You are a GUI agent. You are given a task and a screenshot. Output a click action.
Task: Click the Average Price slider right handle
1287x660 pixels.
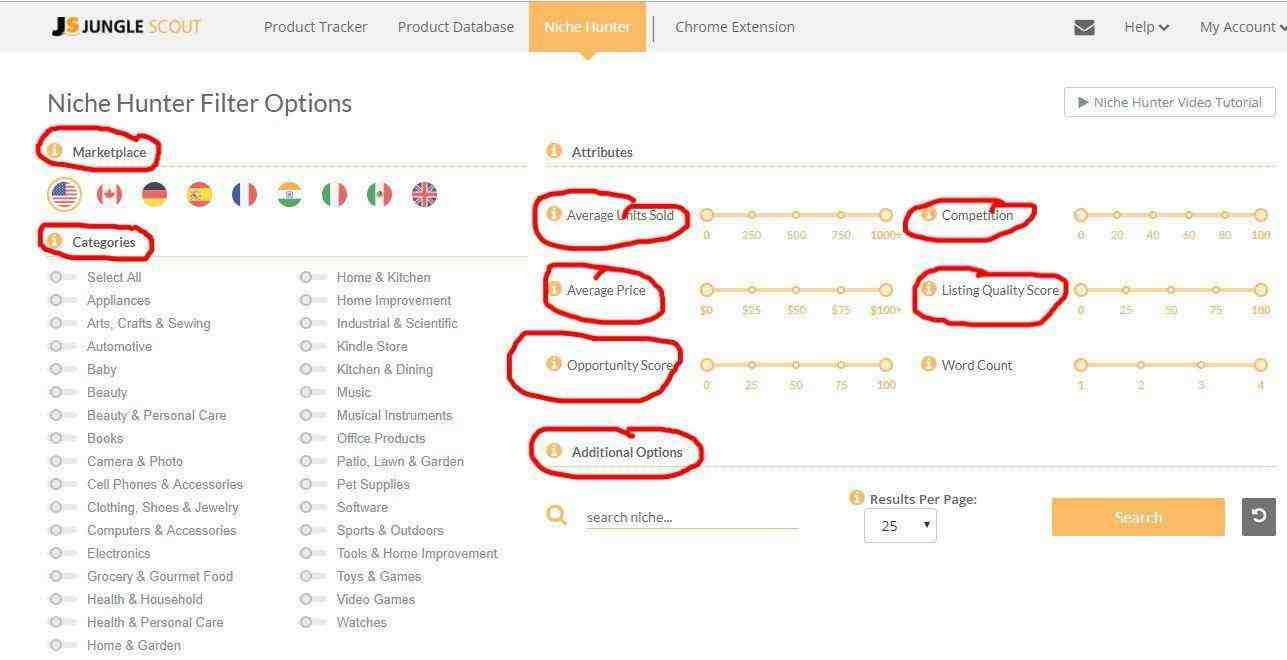(885, 289)
